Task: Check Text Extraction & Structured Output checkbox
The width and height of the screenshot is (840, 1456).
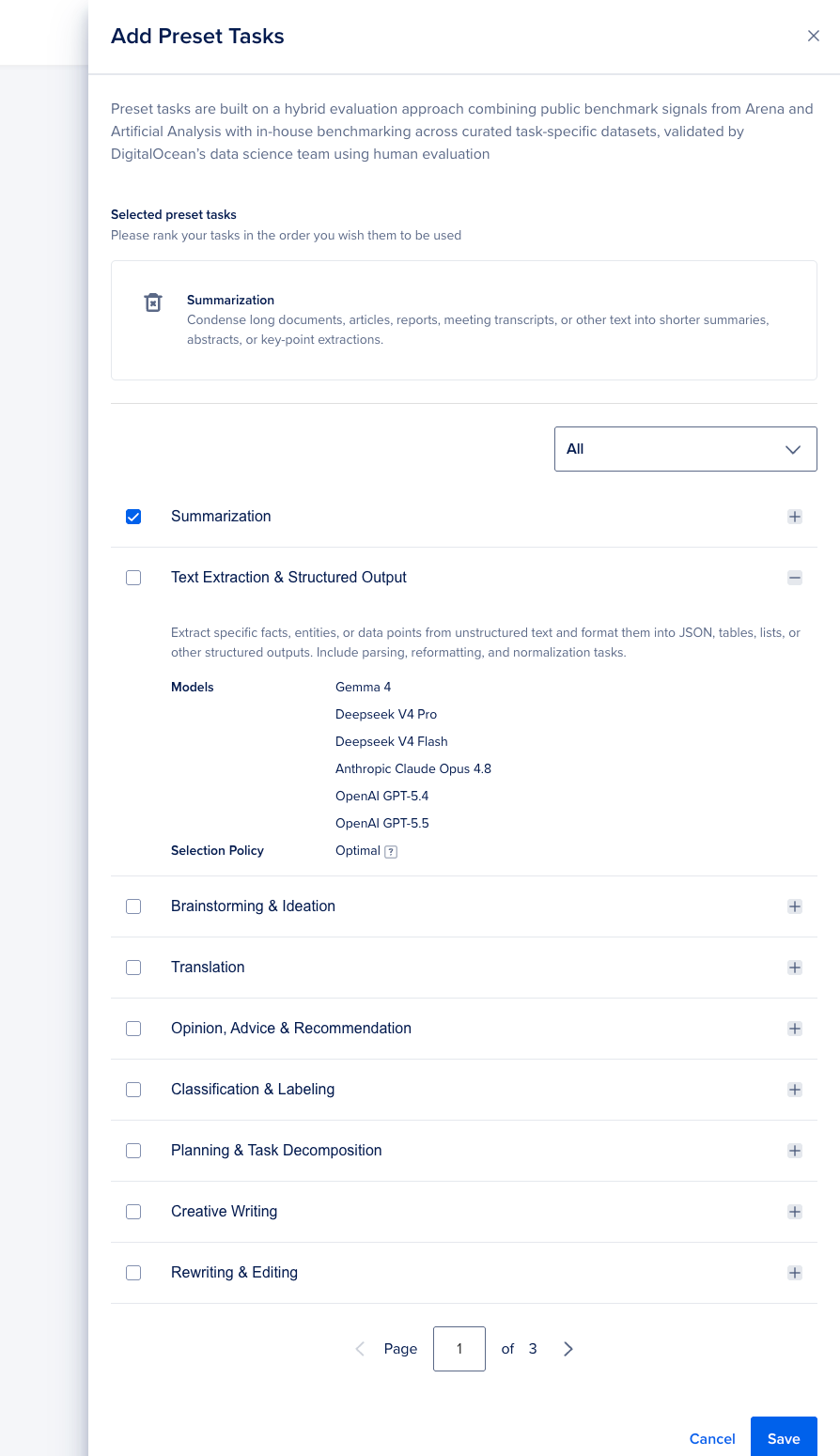Action: click(x=133, y=578)
